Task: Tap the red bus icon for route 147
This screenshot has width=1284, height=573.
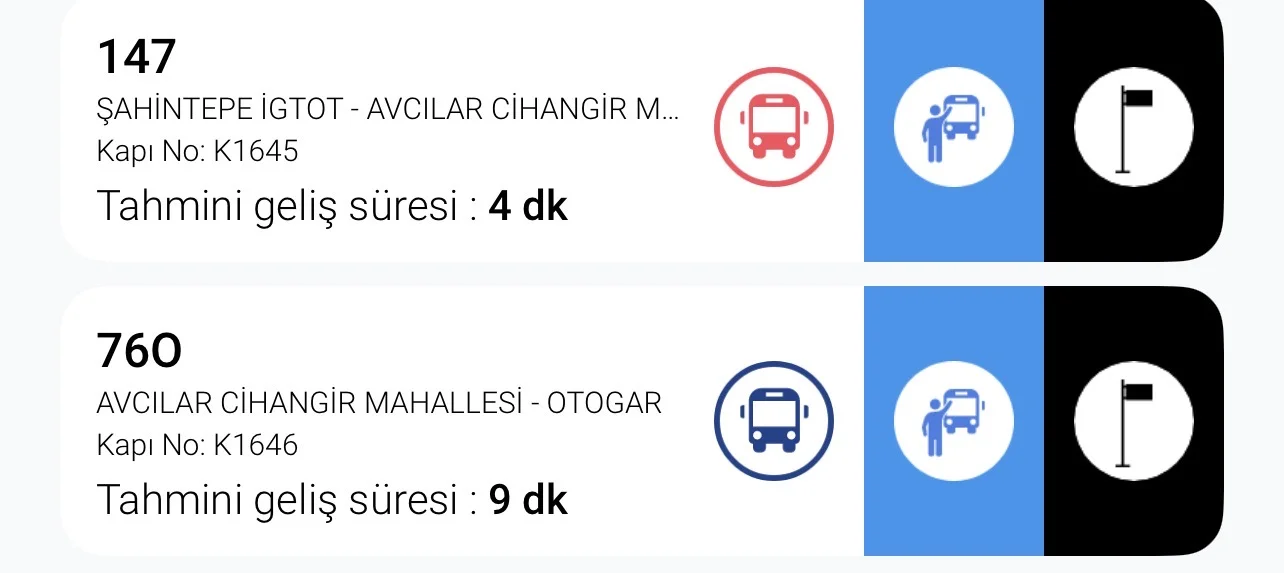Action: point(774,127)
